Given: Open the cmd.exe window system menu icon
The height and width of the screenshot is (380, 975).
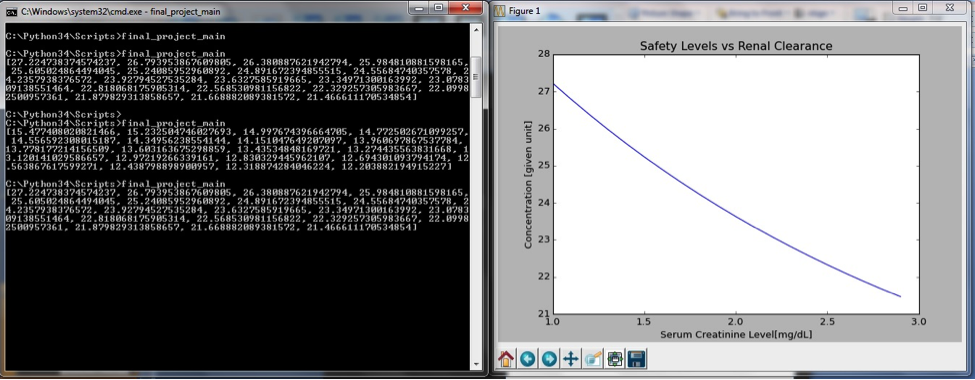Looking at the screenshot, I should click(x=12, y=11).
